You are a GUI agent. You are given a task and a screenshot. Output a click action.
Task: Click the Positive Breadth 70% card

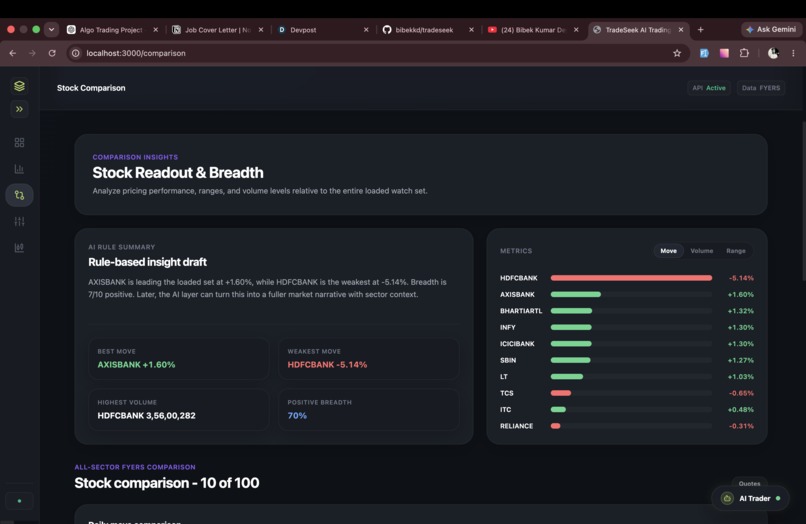click(x=369, y=409)
